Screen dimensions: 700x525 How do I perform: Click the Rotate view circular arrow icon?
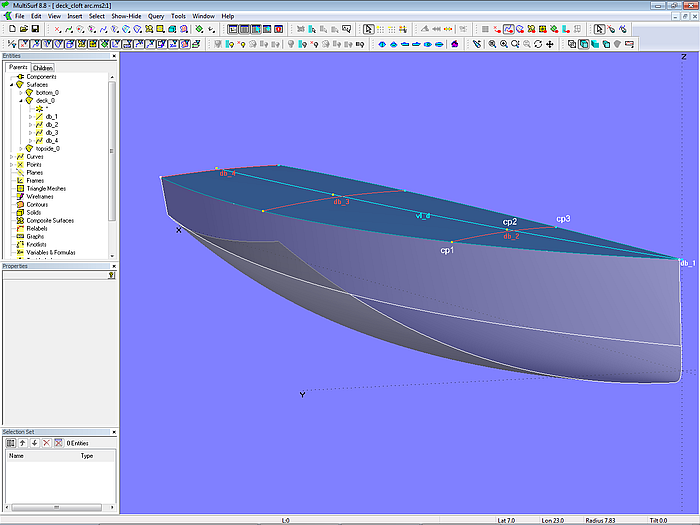point(538,44)
